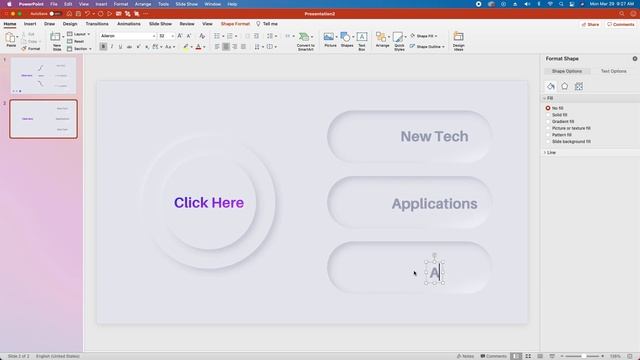640x360 pixels.
Task: Click the Share button
Action: point(591,24)
